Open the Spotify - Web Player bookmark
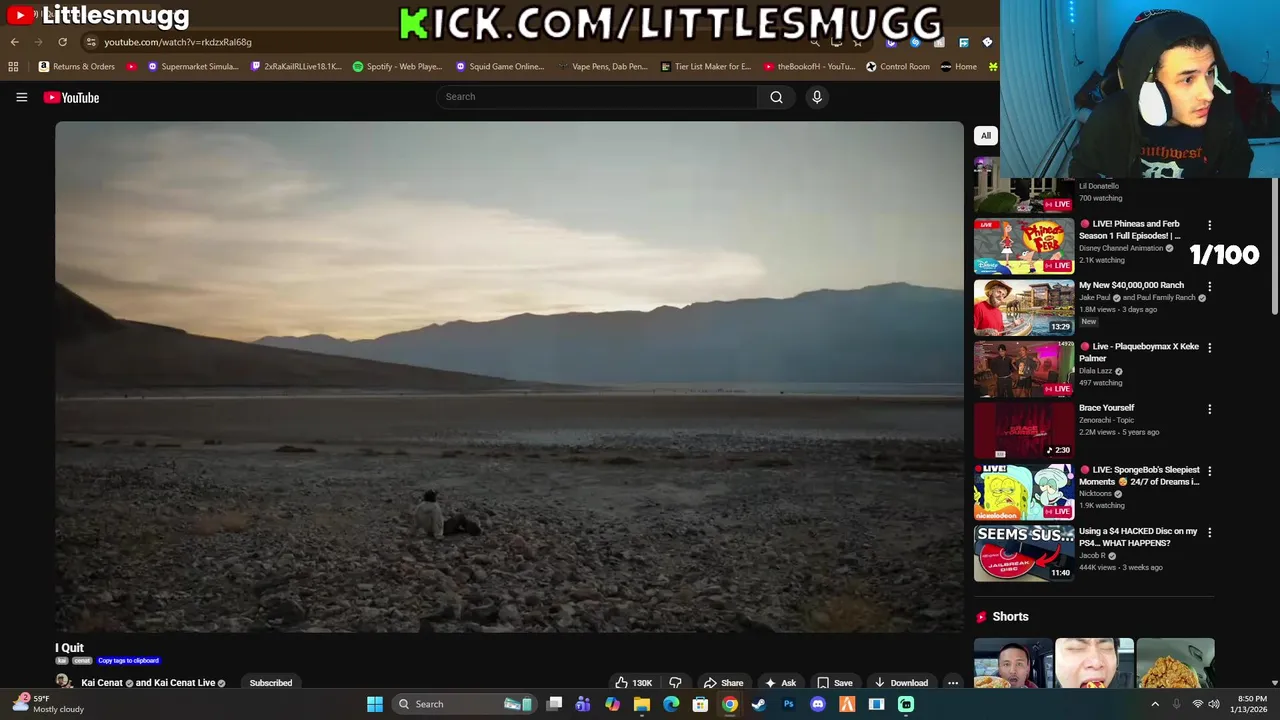 [x=398, y=67]
